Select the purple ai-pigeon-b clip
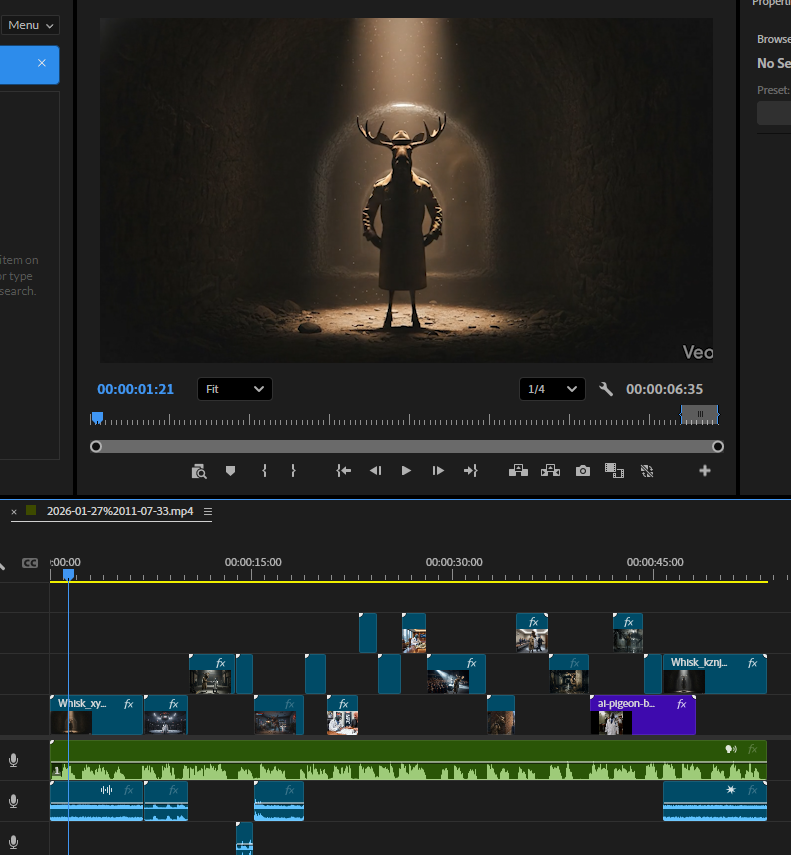 (x=643, y=715)
